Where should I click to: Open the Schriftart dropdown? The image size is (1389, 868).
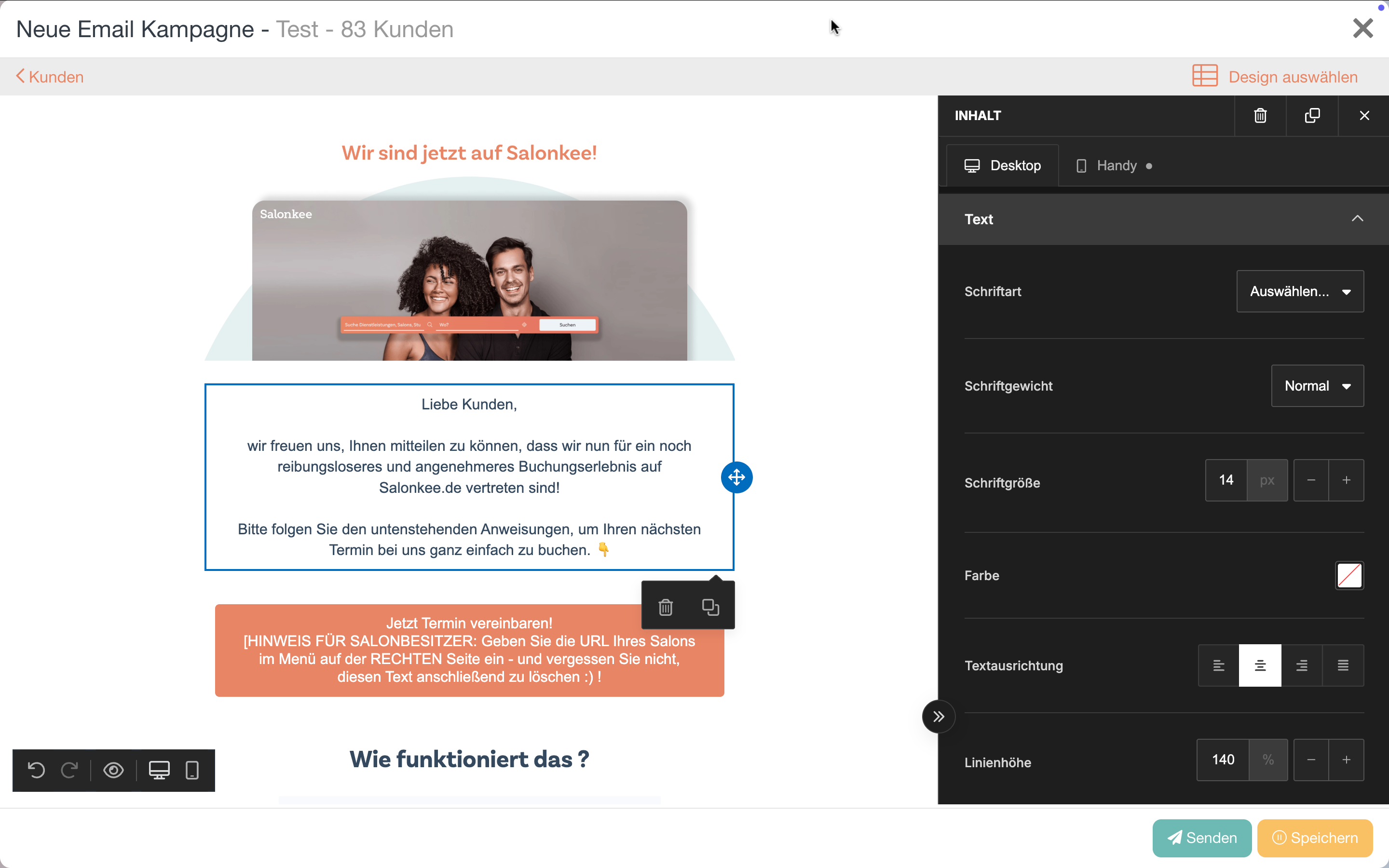[1299, 292]
